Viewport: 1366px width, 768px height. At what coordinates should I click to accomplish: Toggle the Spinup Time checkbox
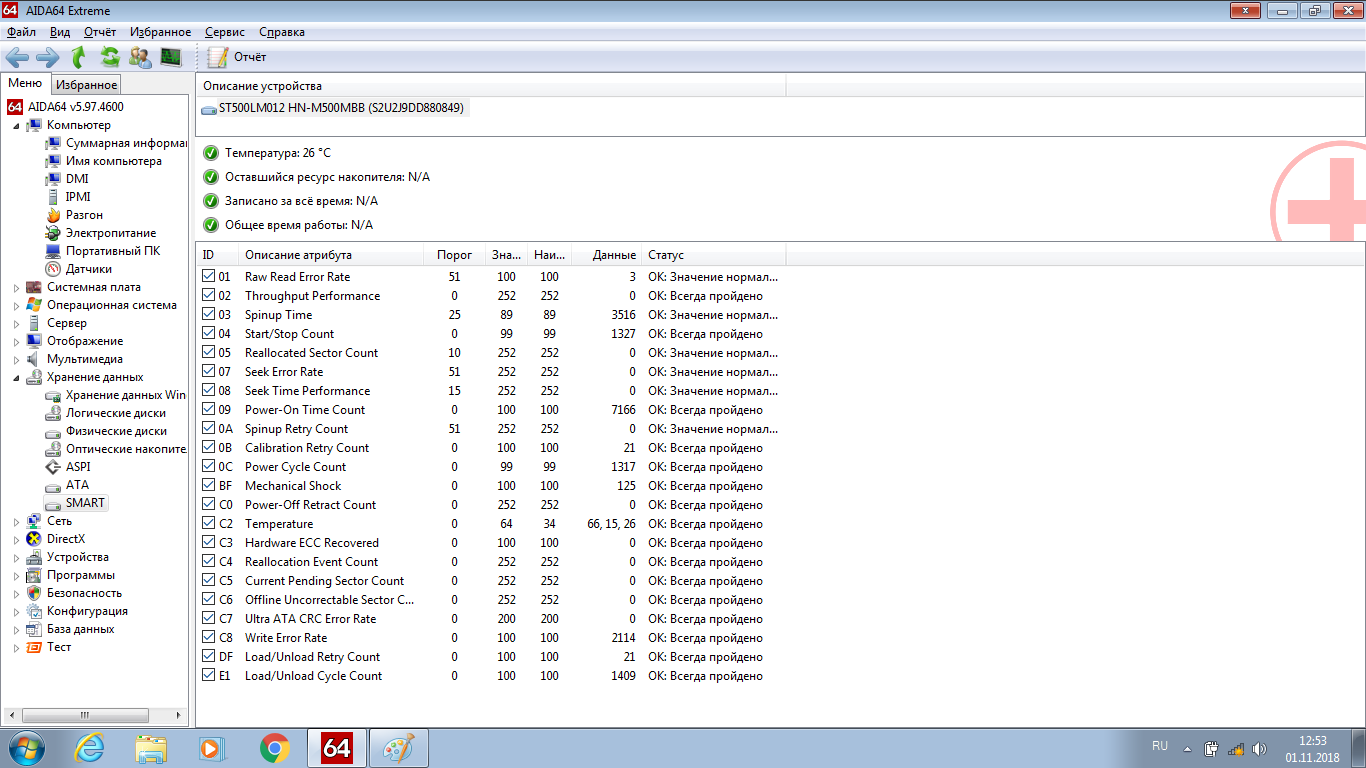[208, 314]
